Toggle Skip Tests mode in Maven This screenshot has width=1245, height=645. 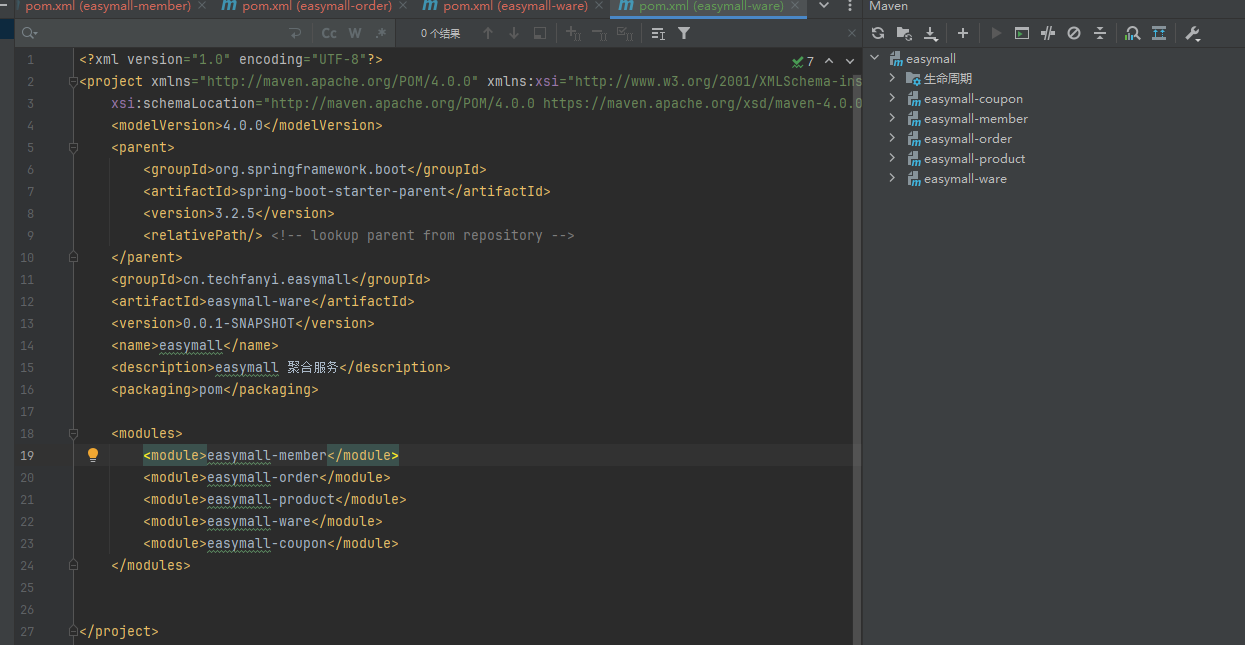(x=1074, y=33)
